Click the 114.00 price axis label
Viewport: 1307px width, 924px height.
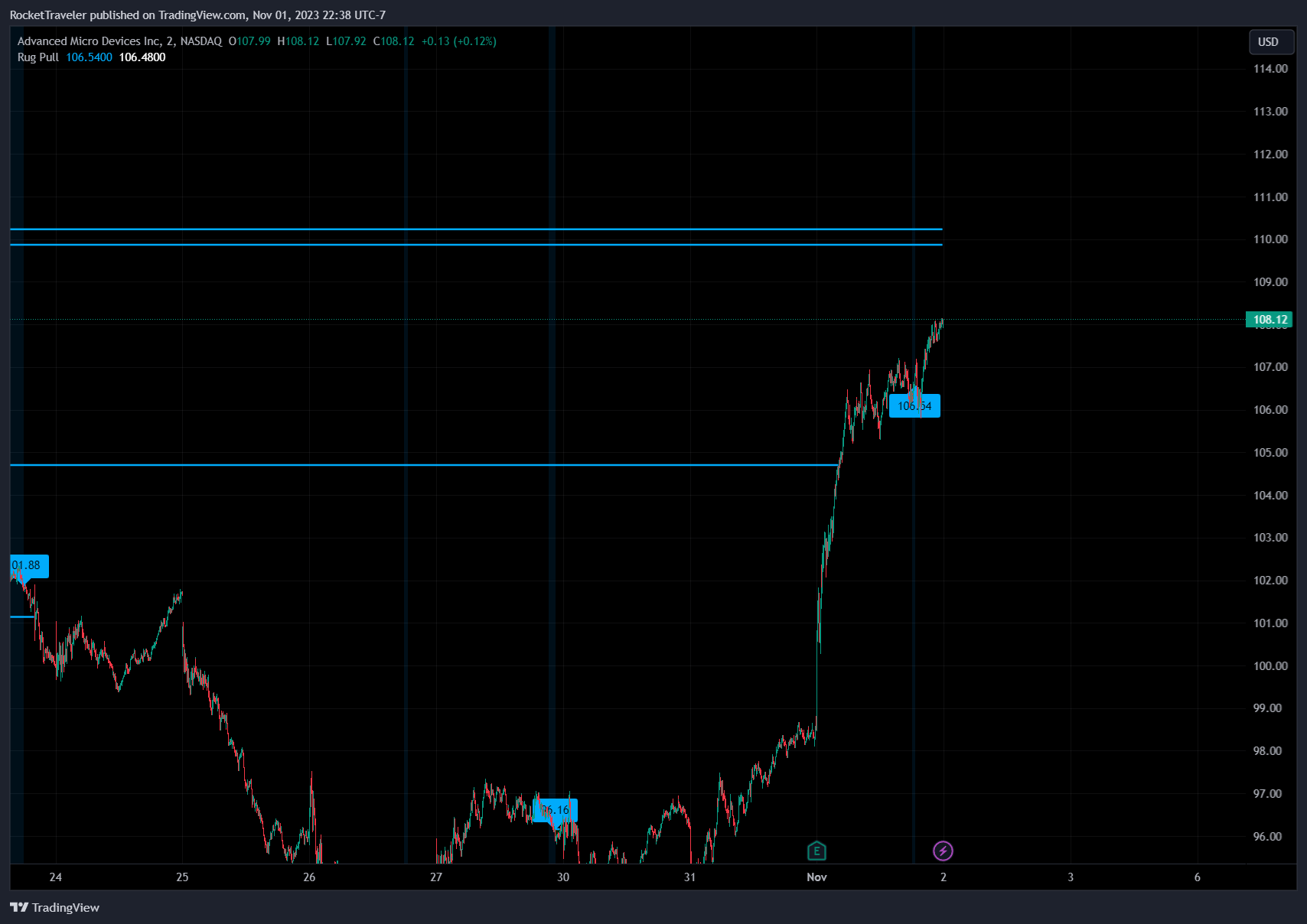point(1270,69)
